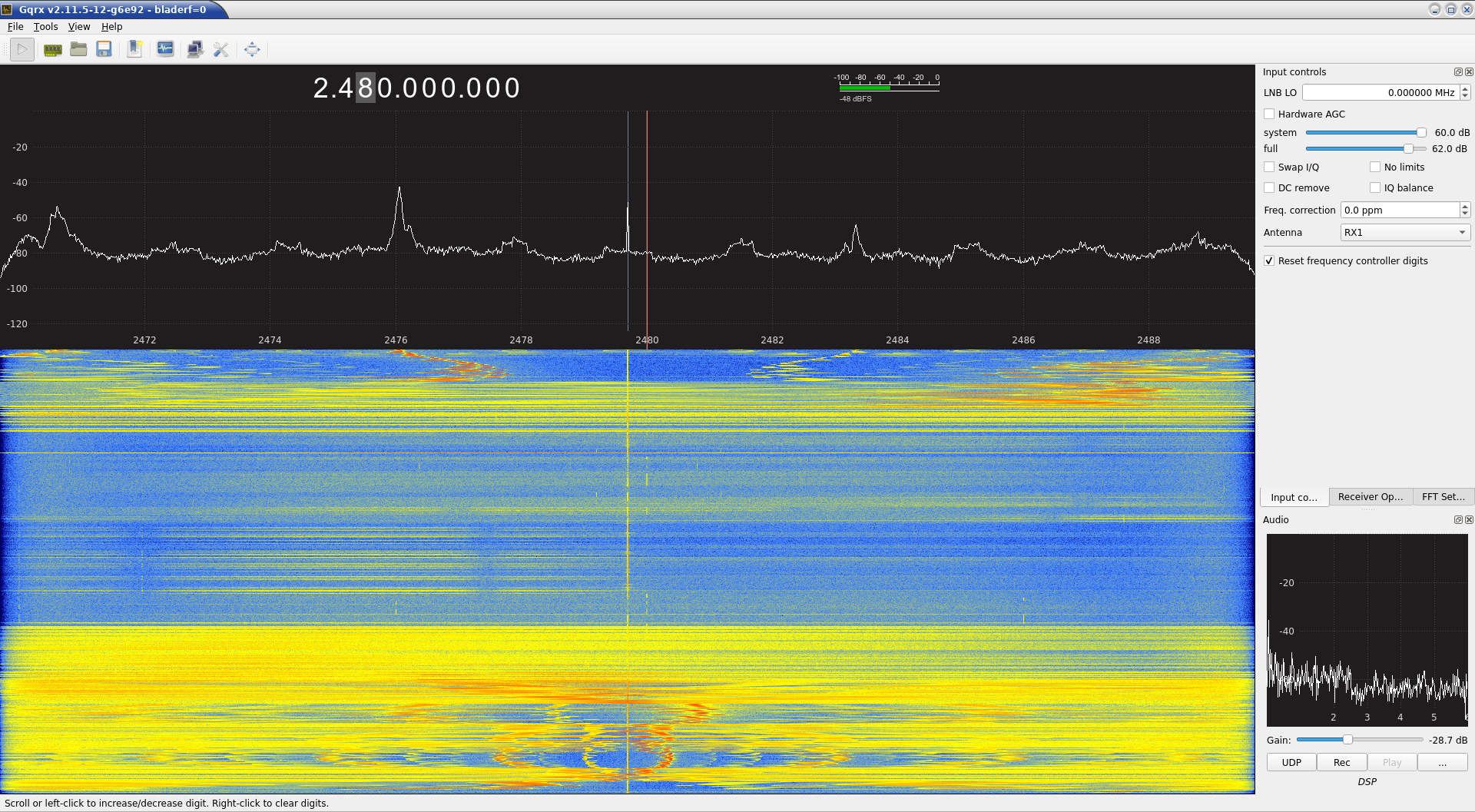Click the Rec audio button
Screen dimensions: 1475x812
[1341, 762]
